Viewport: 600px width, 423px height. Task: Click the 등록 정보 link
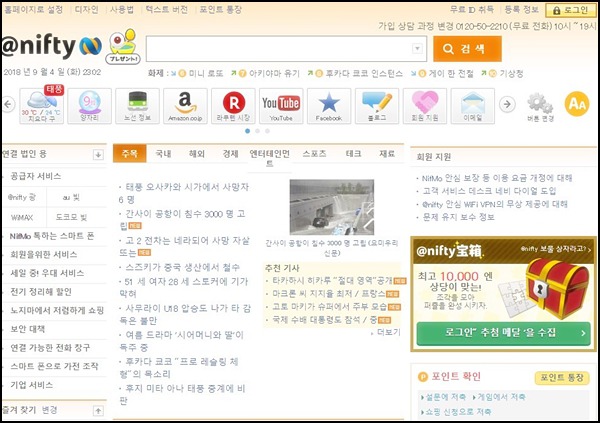point(522,10)
